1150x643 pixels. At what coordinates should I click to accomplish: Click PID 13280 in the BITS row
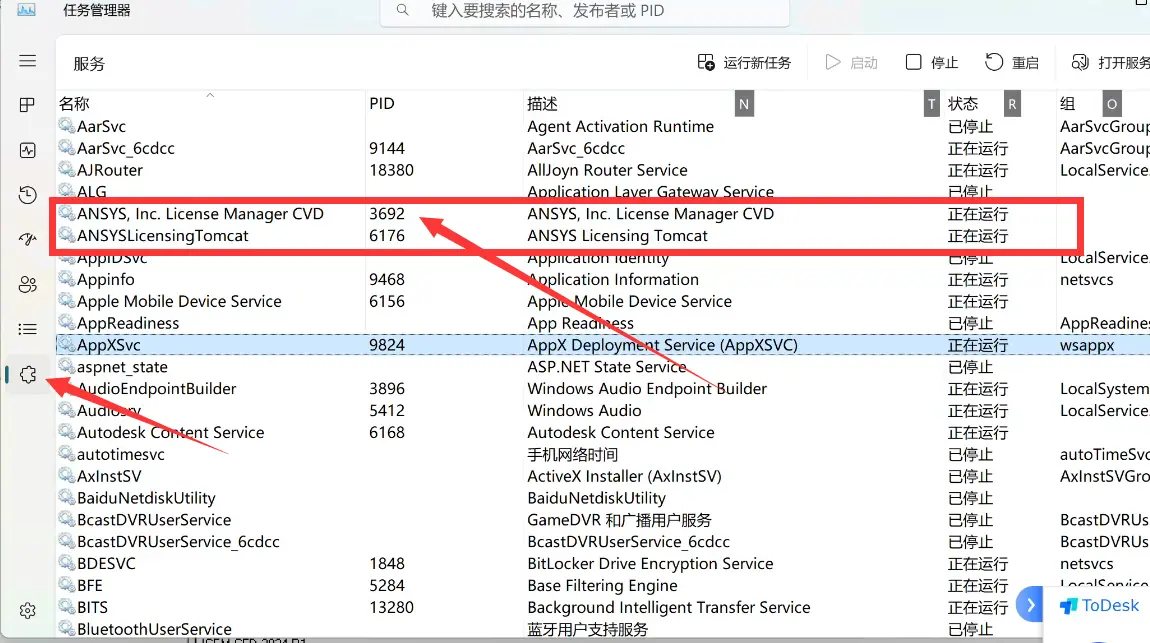click(391, 607)
